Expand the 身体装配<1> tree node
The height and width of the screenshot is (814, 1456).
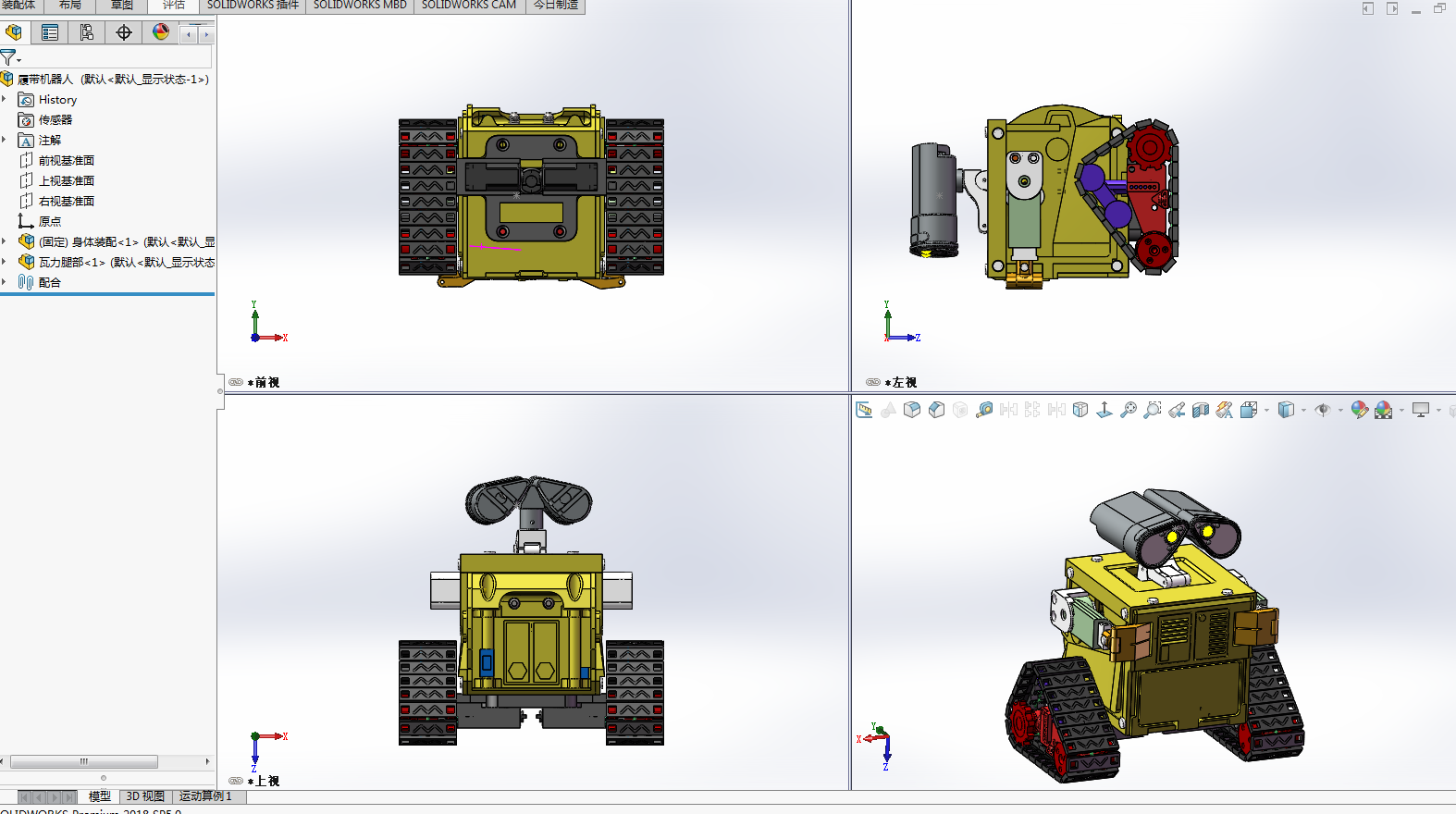[5, 241]
